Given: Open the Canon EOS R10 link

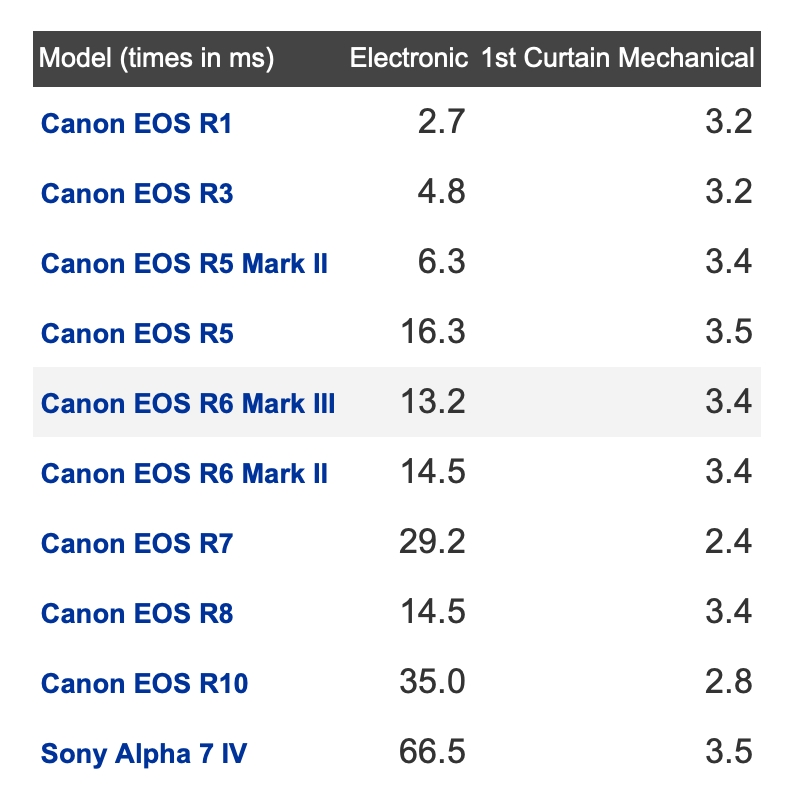Looking at the screenshot, I should coord(144,683).
